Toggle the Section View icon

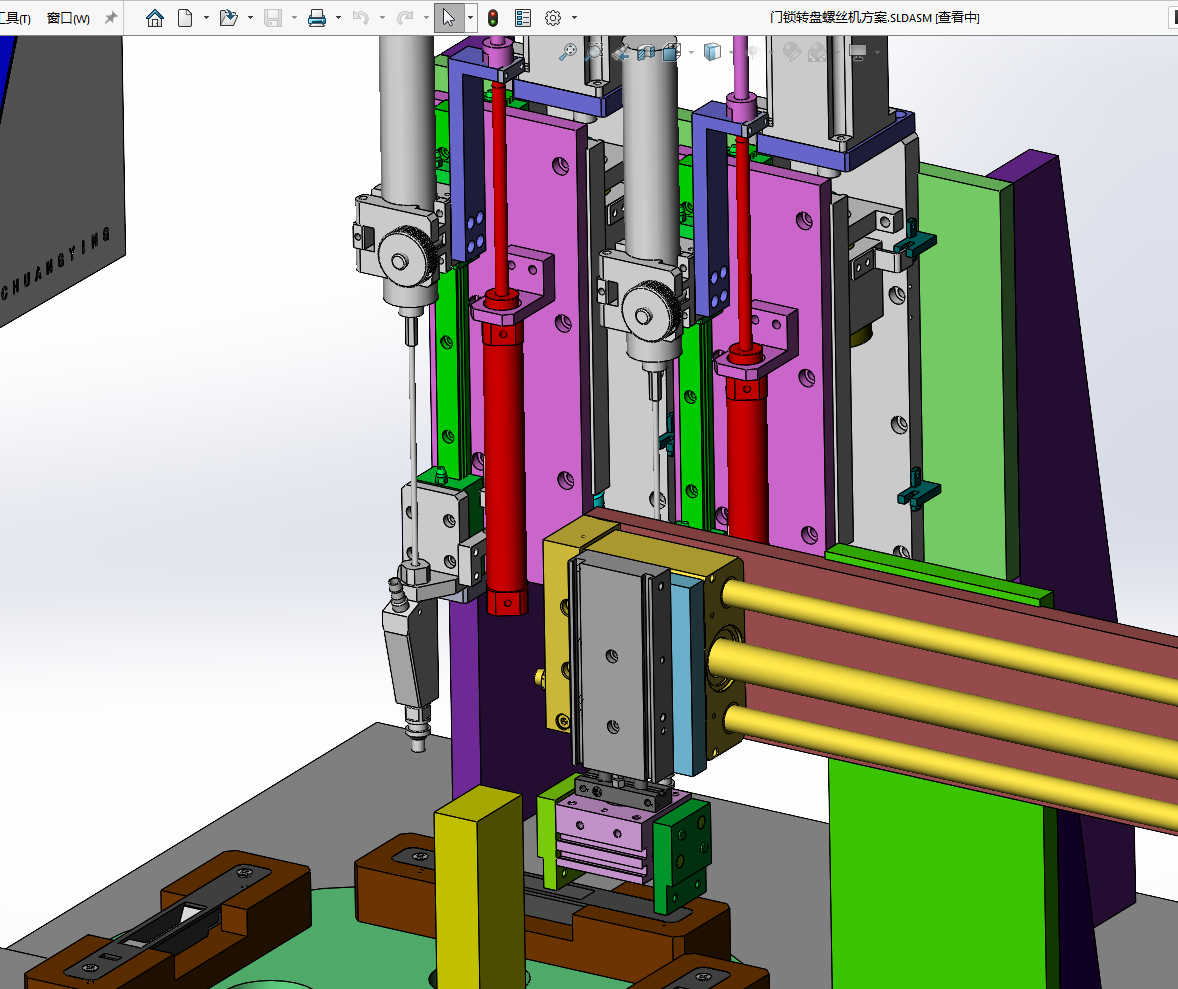(x=645, y=52)
